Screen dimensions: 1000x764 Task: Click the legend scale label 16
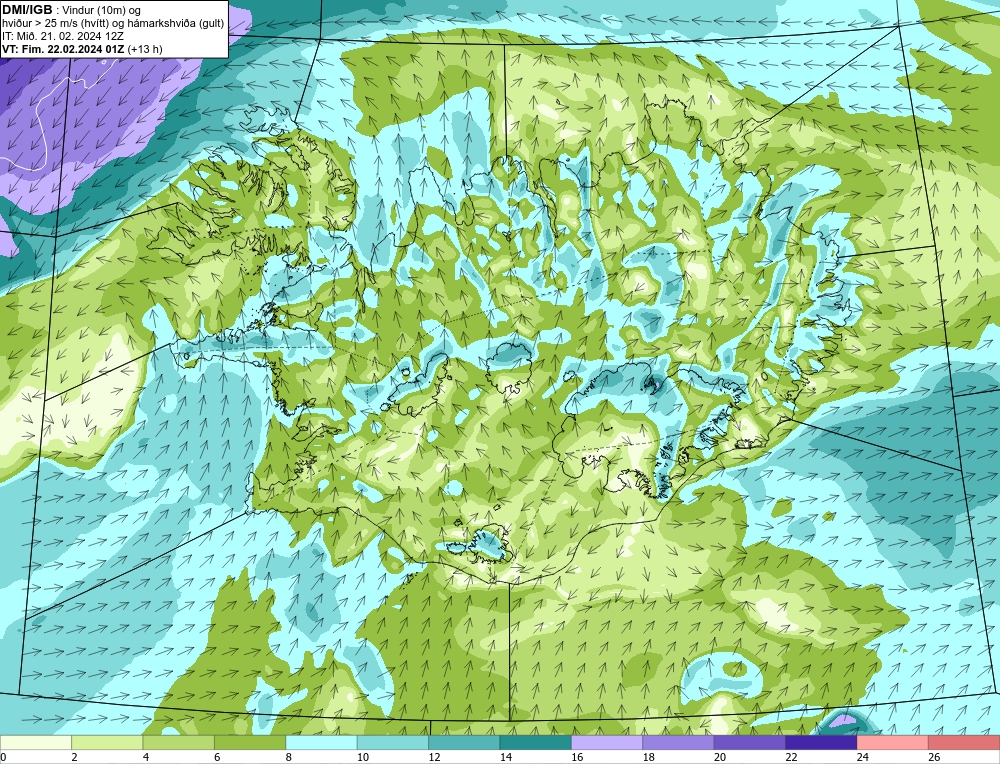coord(577,758)
